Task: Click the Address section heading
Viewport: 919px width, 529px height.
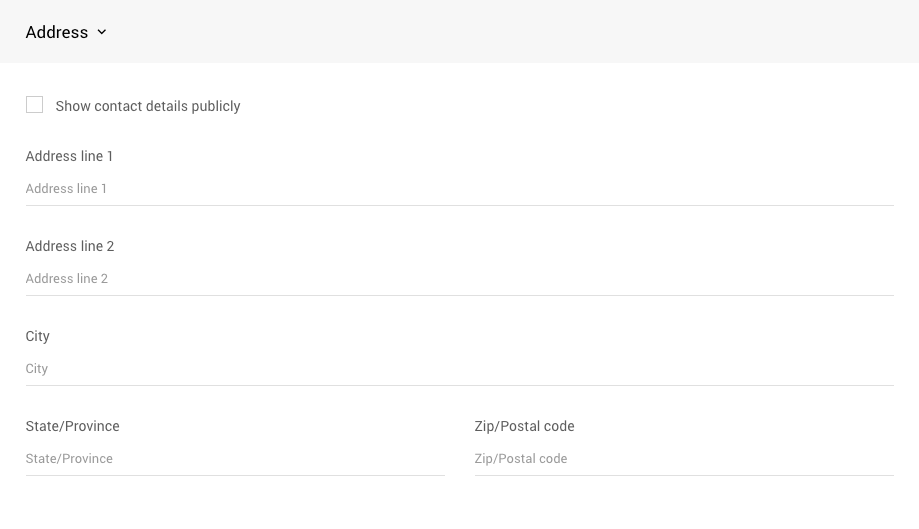Action: point(57,32)
